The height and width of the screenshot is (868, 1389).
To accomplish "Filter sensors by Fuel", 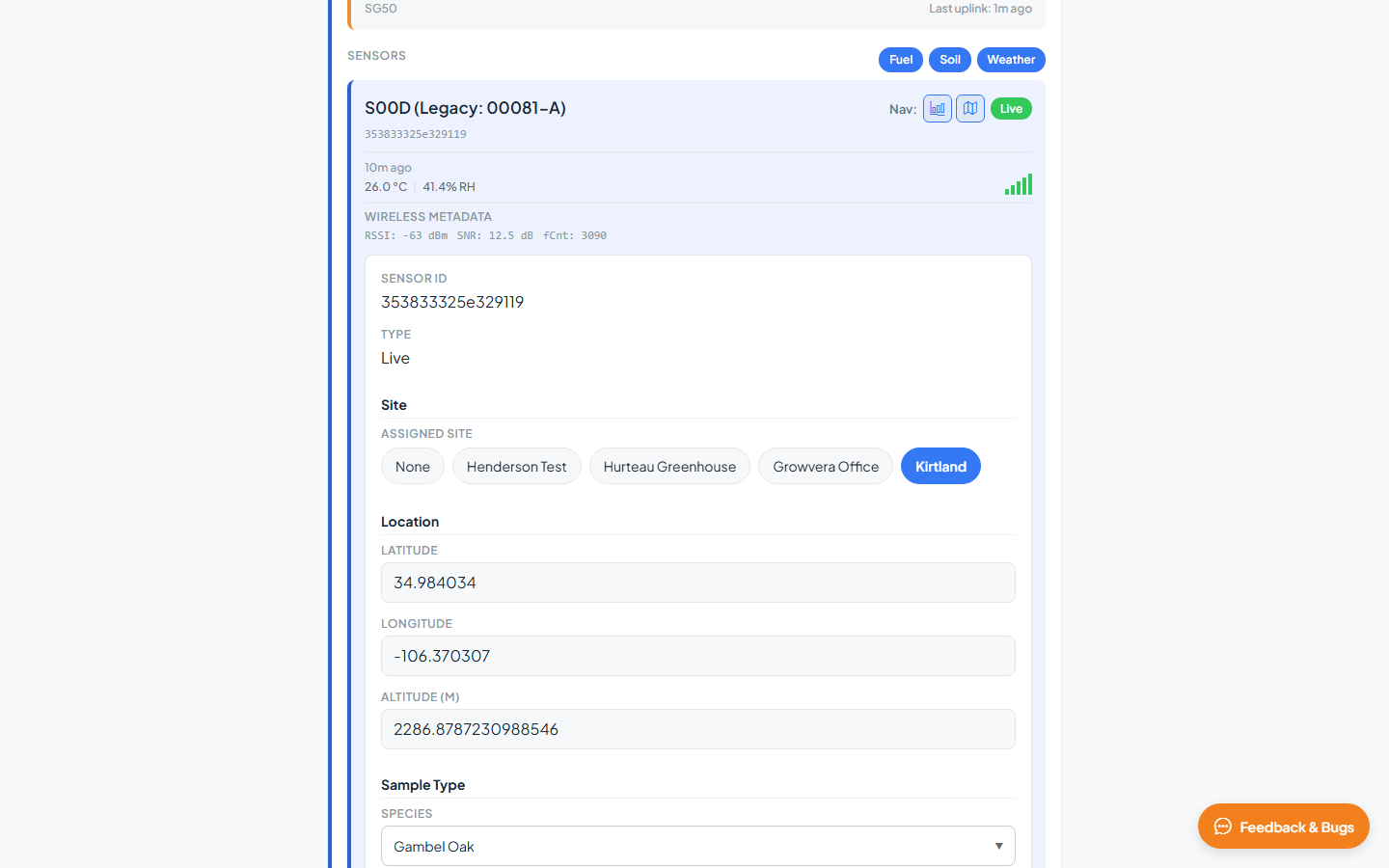I will coord(901,60).
